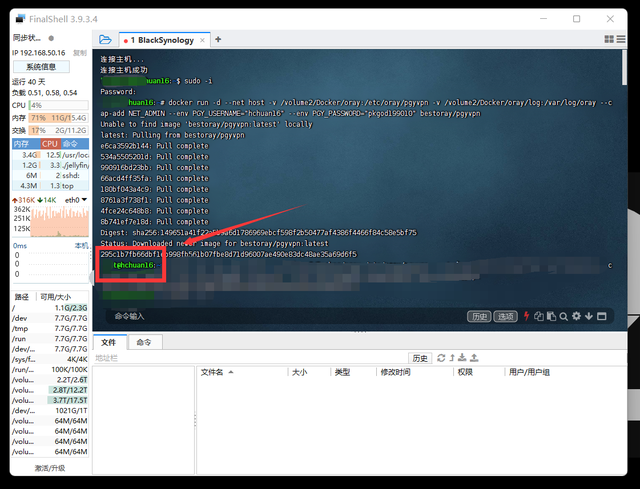Image resolution: width=640 pixels, height=489 pixels.
Task: Select the /run disk row 7.7G/7.7G
Action: point(50,339)
